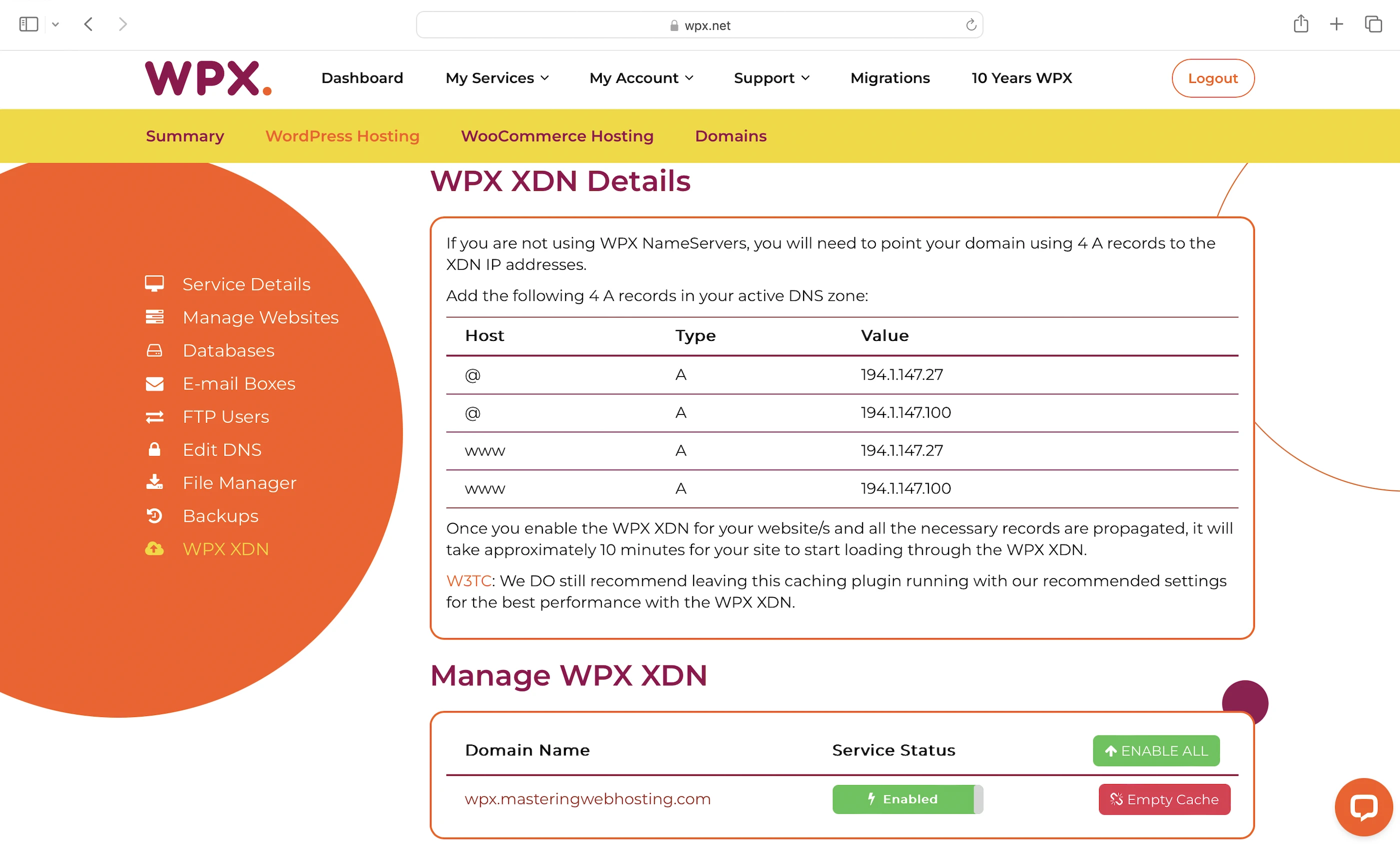This screenshot has width=1400, height=852.
Task: Open the wpx.masteringwebhosting.com domain link
Action: pyautogui.click(x=587, y=799)
